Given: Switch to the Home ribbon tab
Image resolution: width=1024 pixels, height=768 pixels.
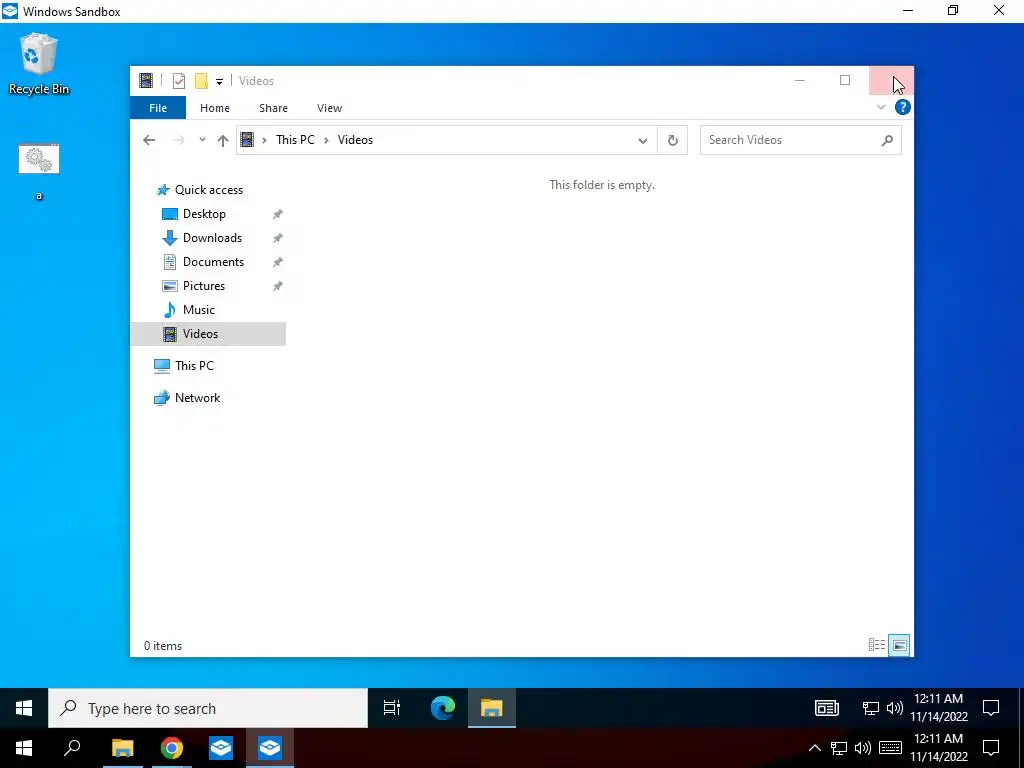Looking at the screenshot, I should pos(215,108).
